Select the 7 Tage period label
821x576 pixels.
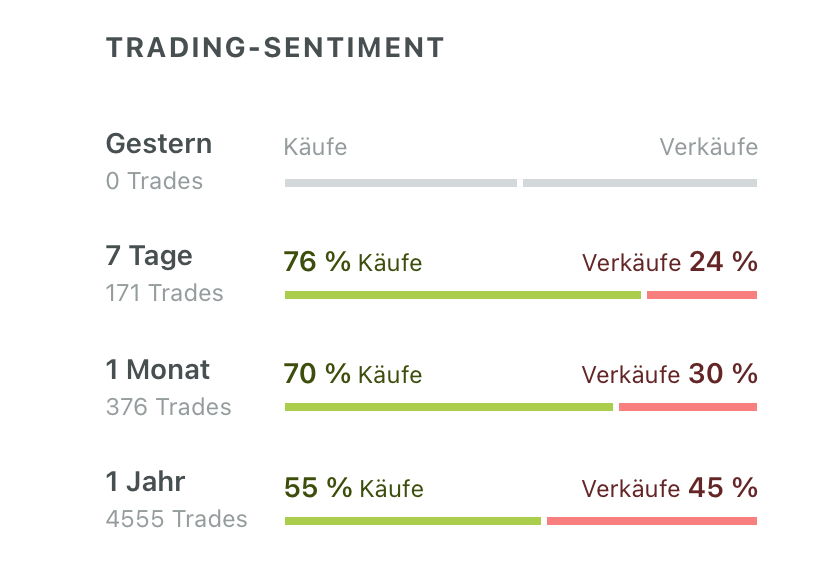[x=149, y=256]
